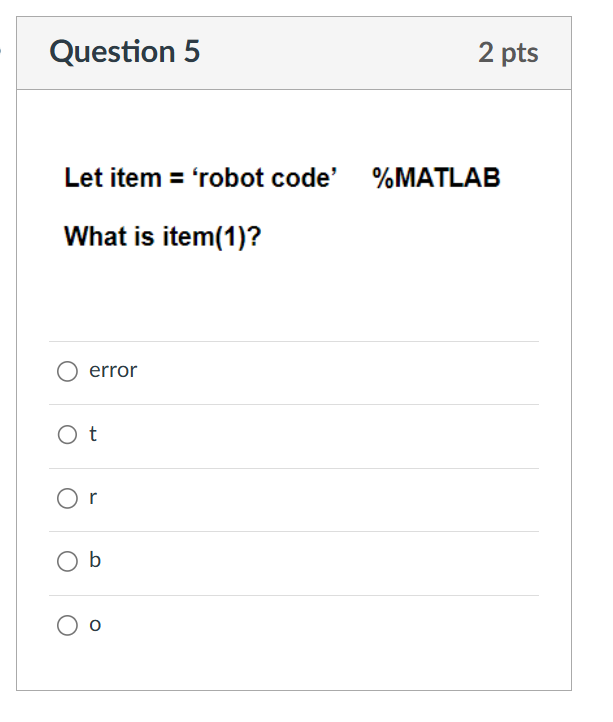
Task: Click the "Let item = 'robot code'" text
Action: click(201, 178)
